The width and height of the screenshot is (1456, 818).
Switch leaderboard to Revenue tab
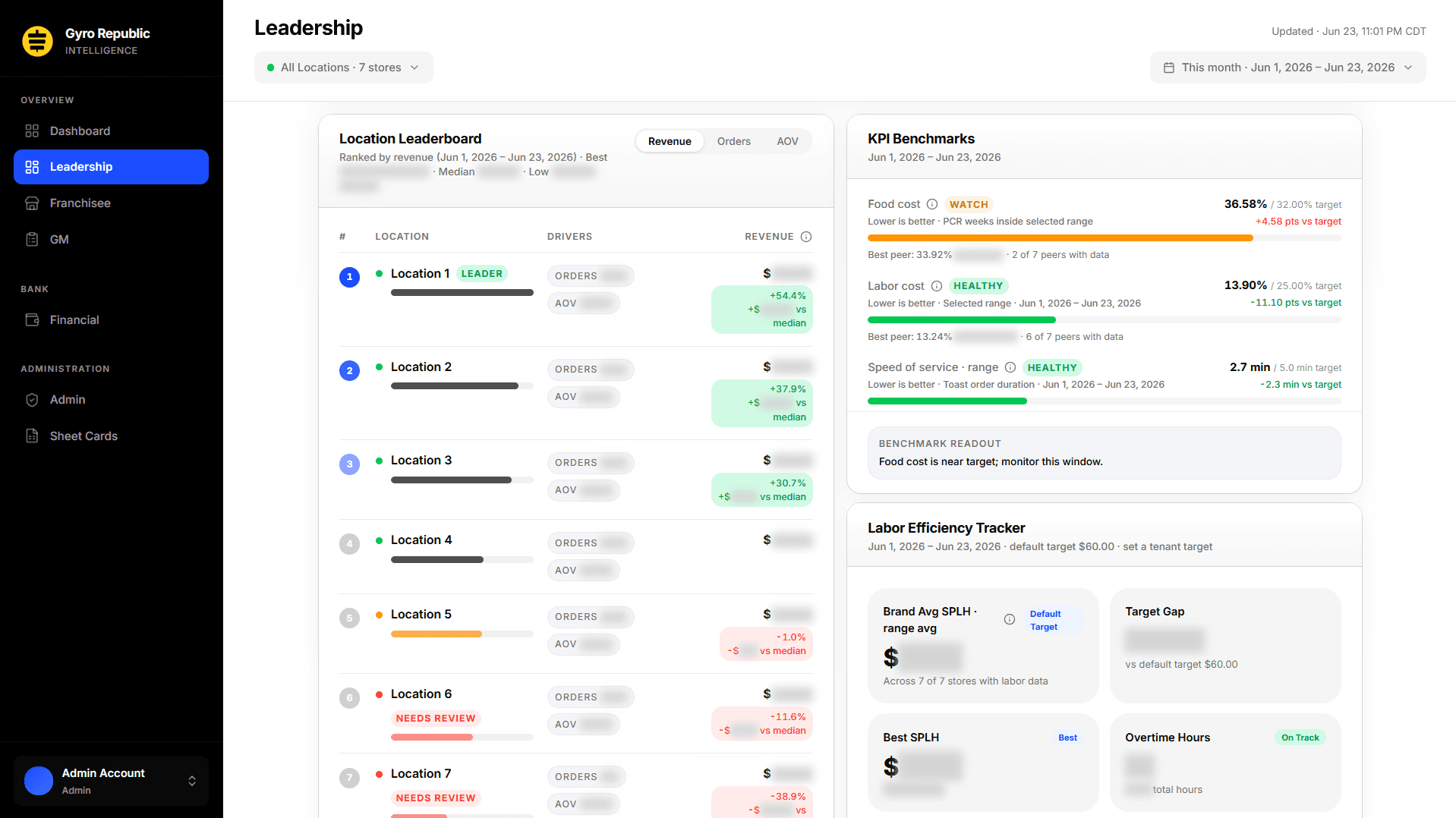coord(670,141)
